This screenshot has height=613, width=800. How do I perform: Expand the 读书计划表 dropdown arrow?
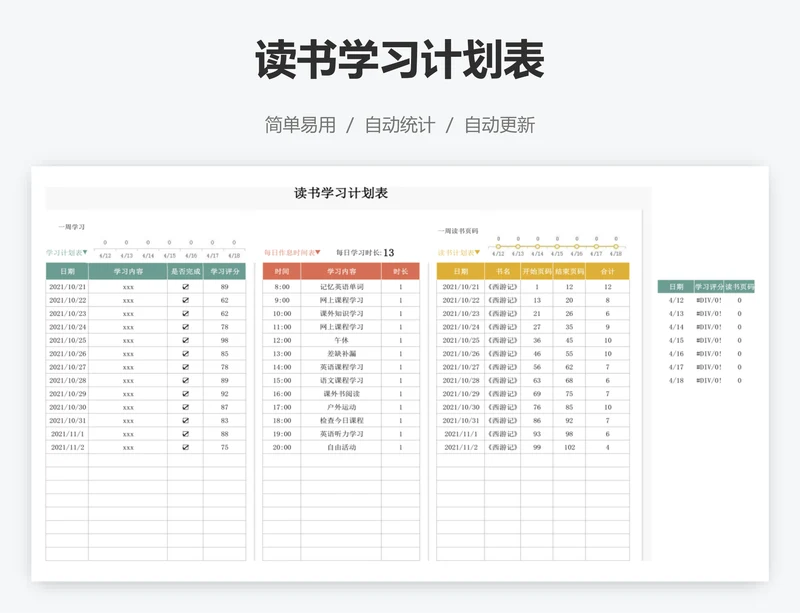click(x=476, y=253)
